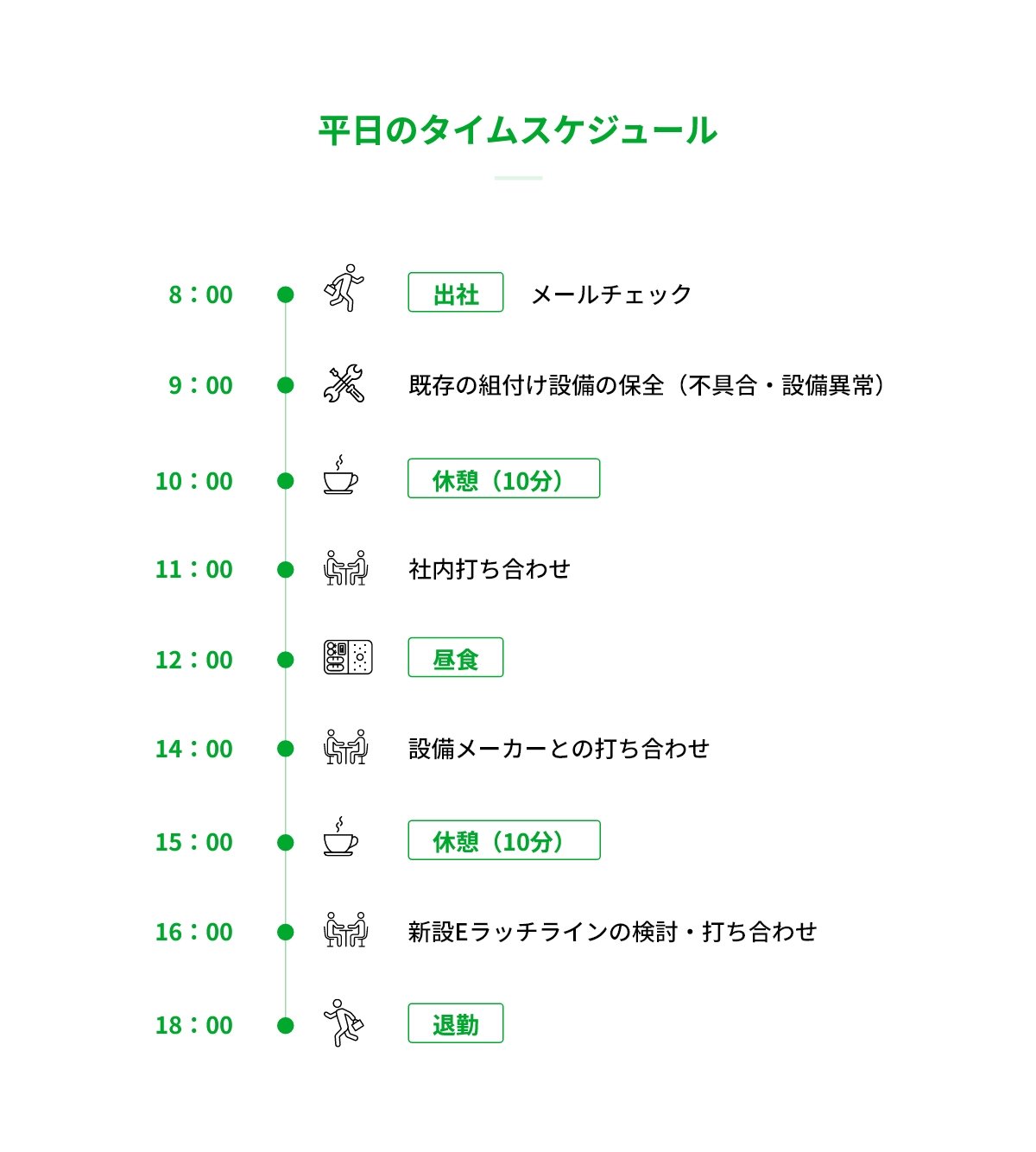Click the wrench and screwdriver icon at 9:00
1036x1152 pixels.
[344, 384]
